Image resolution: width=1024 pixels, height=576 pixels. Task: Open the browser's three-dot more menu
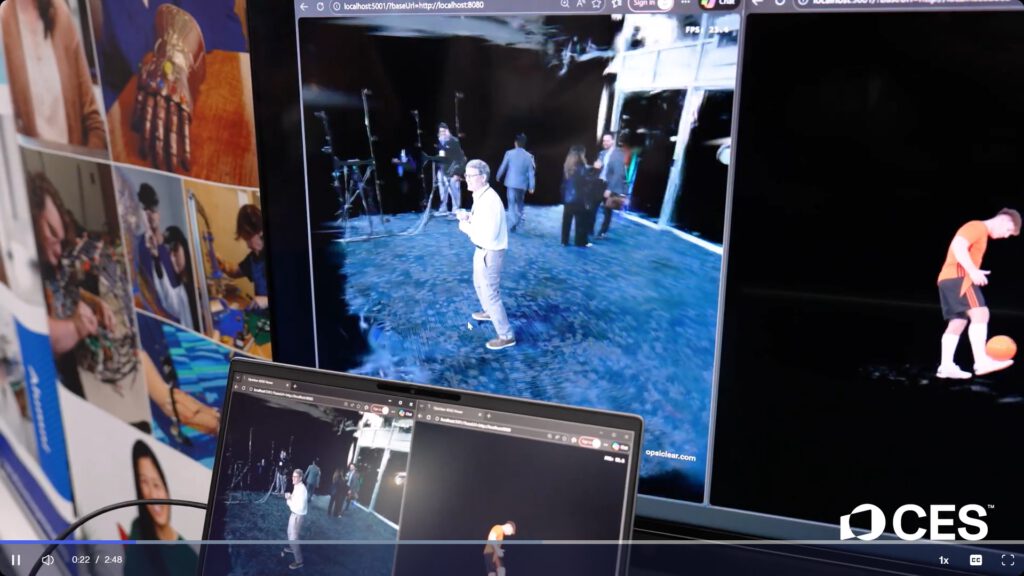tap(684, 4)
